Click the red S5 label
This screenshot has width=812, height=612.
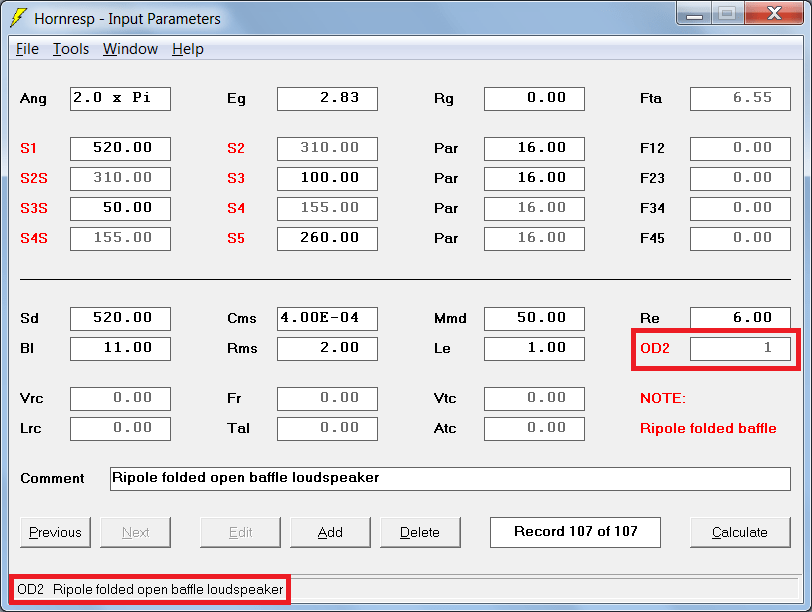click(236, 238)
